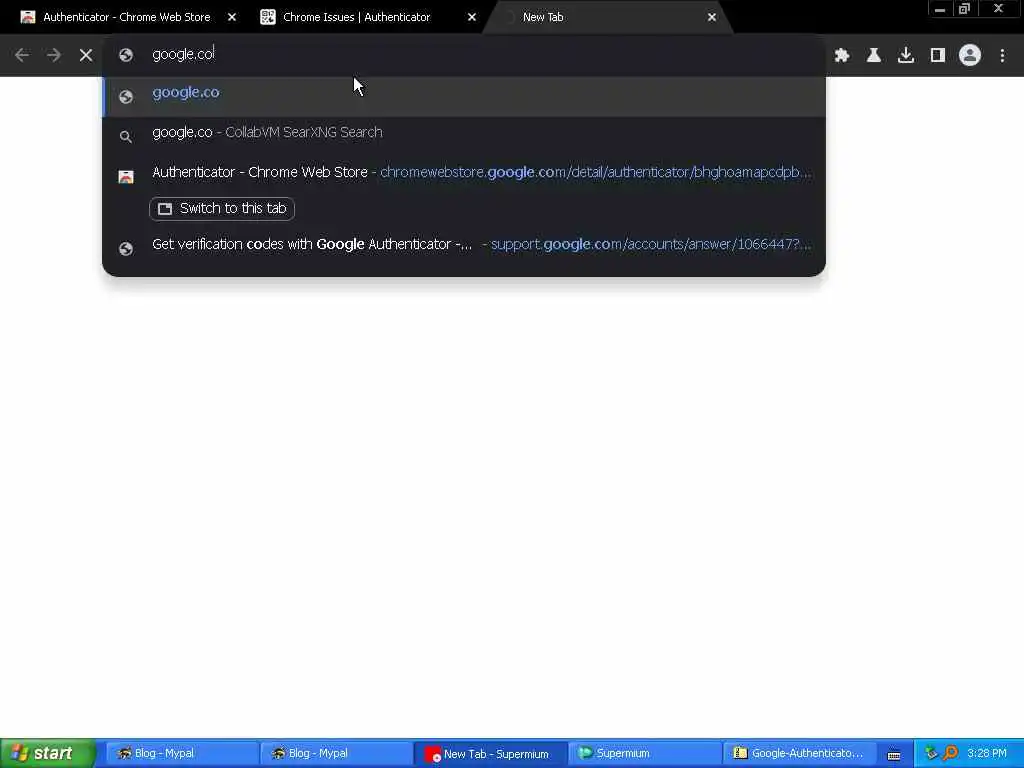Select Get verification codes support.google.com suggestion
Viewport: 1024px width, 768px height.
(464, 245)
